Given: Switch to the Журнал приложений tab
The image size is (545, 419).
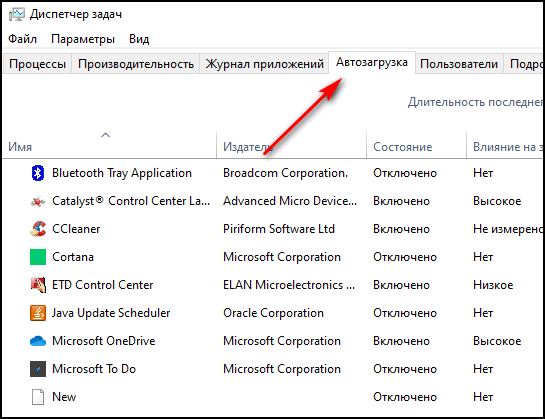Looking at the screenshot, I should tap(265, 64).
